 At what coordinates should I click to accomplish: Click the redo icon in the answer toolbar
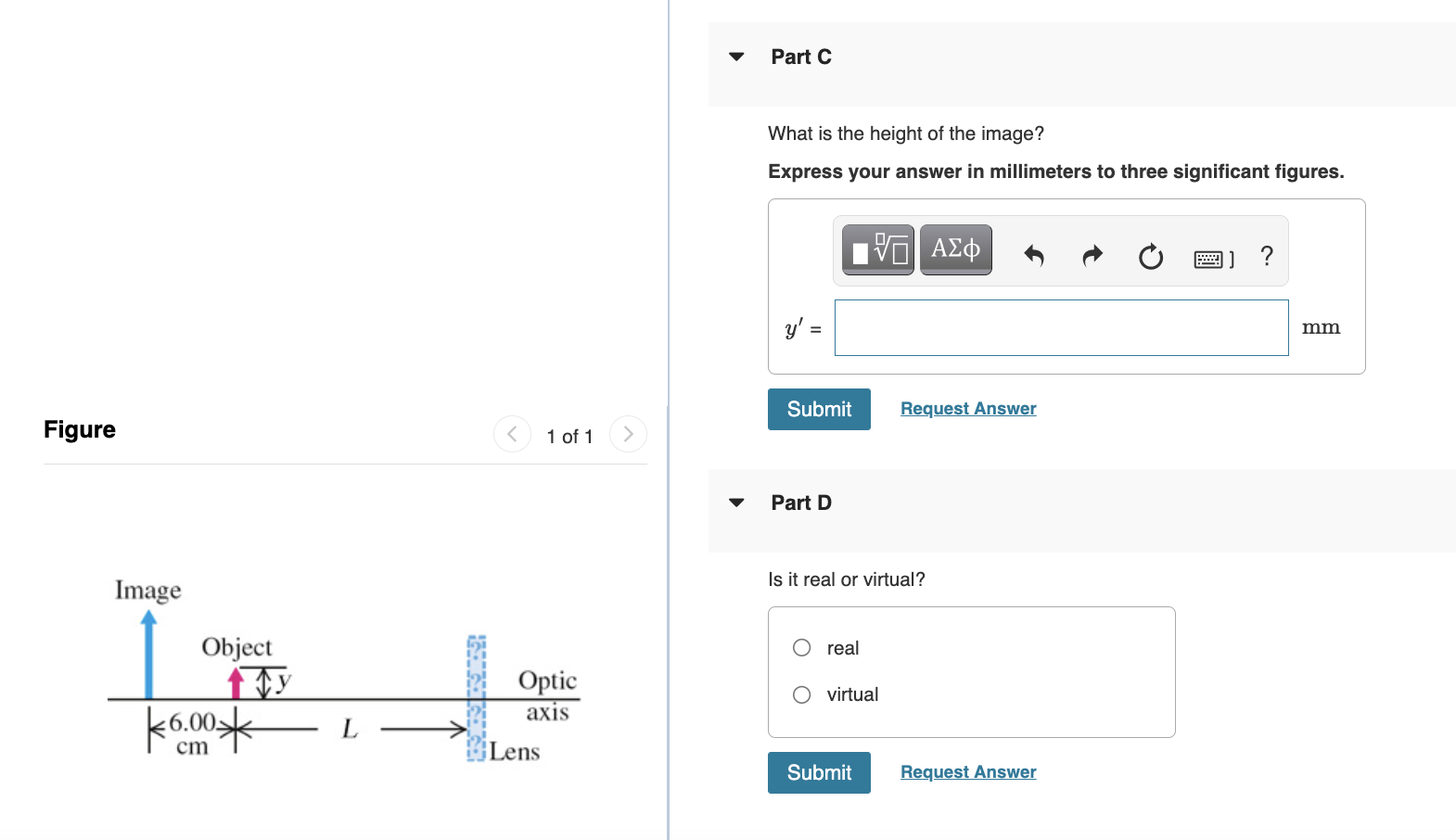(x=1092, y=256)
